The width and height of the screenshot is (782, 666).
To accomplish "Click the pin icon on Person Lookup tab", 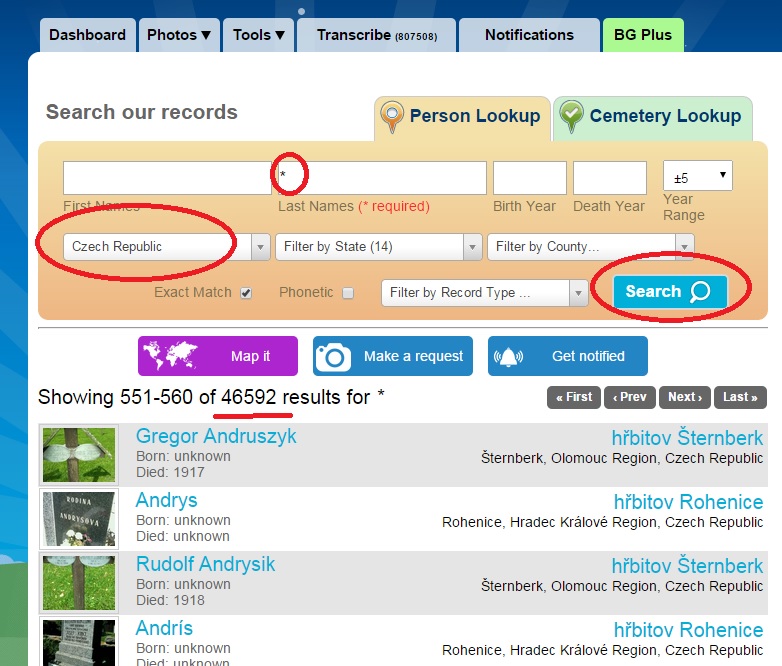I will [391, 117].
